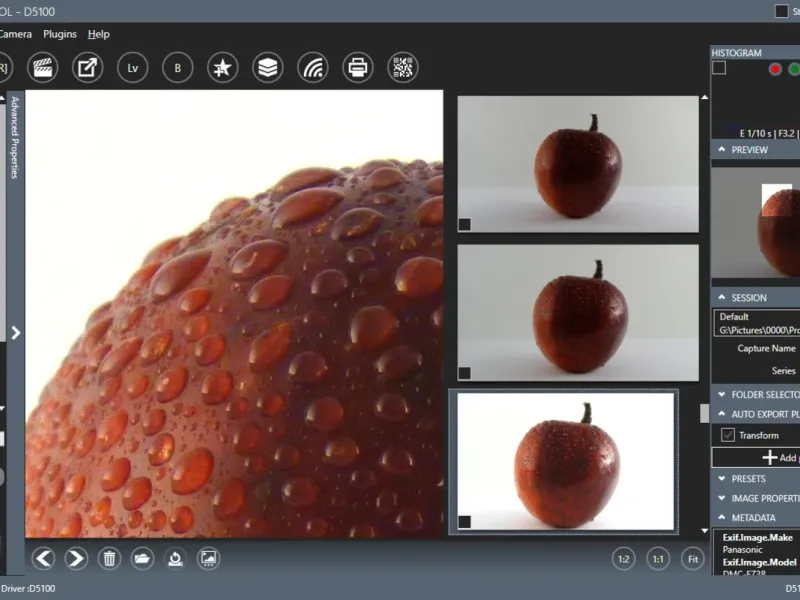The height and width of the screenshot is (600, 800).
Task: Check the first apple thumbnail's selection box
Action: click(x=464, y=224)
